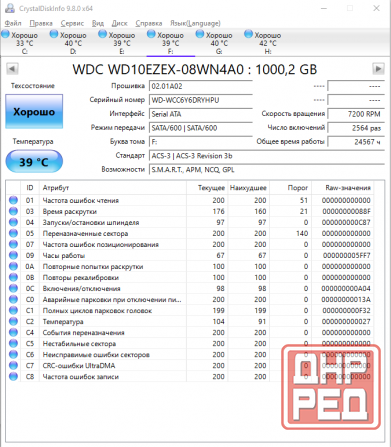This screenshot has height=447, width=391.
Task: Click status icon of attribute C5 row
Action: point(13,343)
